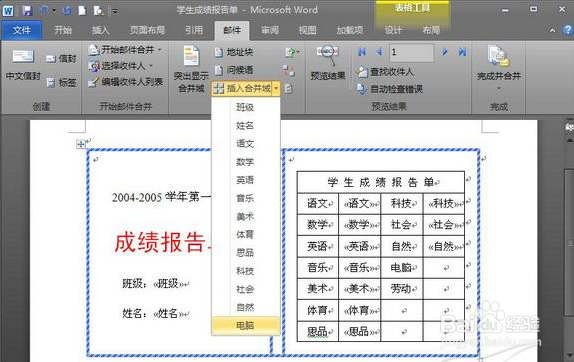The image size is (574, 362).
Task: Click 自动检查错误 auto check errors
Action: pos(390,89)
